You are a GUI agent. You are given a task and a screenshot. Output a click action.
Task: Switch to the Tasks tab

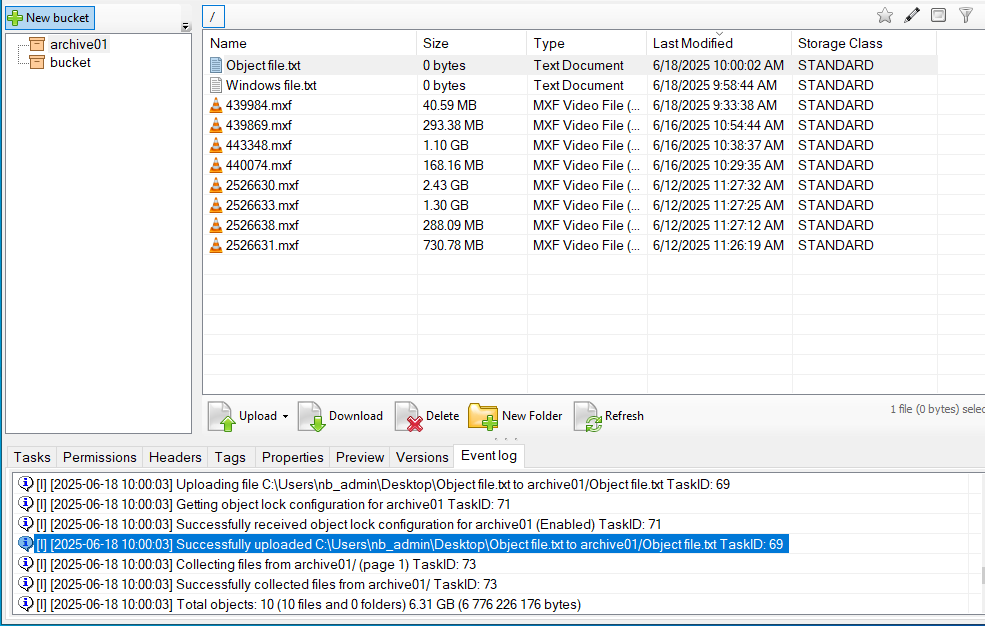click(32, 457)
